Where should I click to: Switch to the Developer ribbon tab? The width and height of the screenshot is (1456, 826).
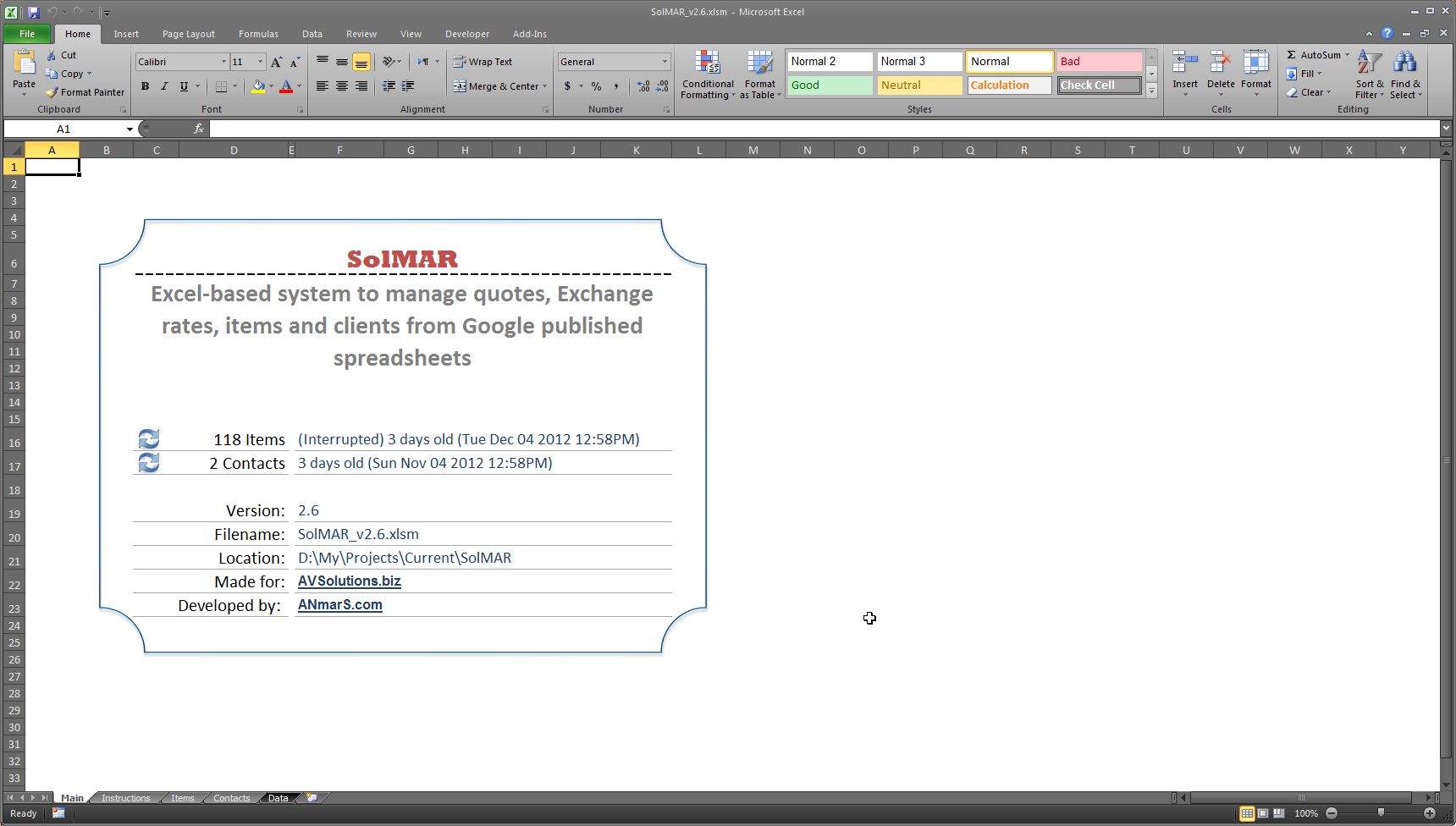click(x=467, y=34)
